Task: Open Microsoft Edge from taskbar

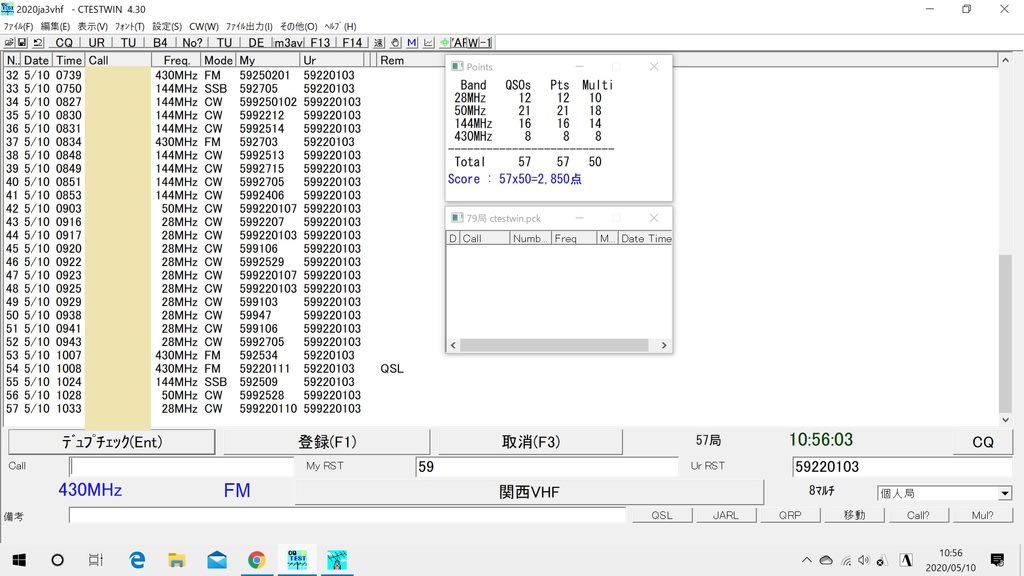Action: (137, 560)
